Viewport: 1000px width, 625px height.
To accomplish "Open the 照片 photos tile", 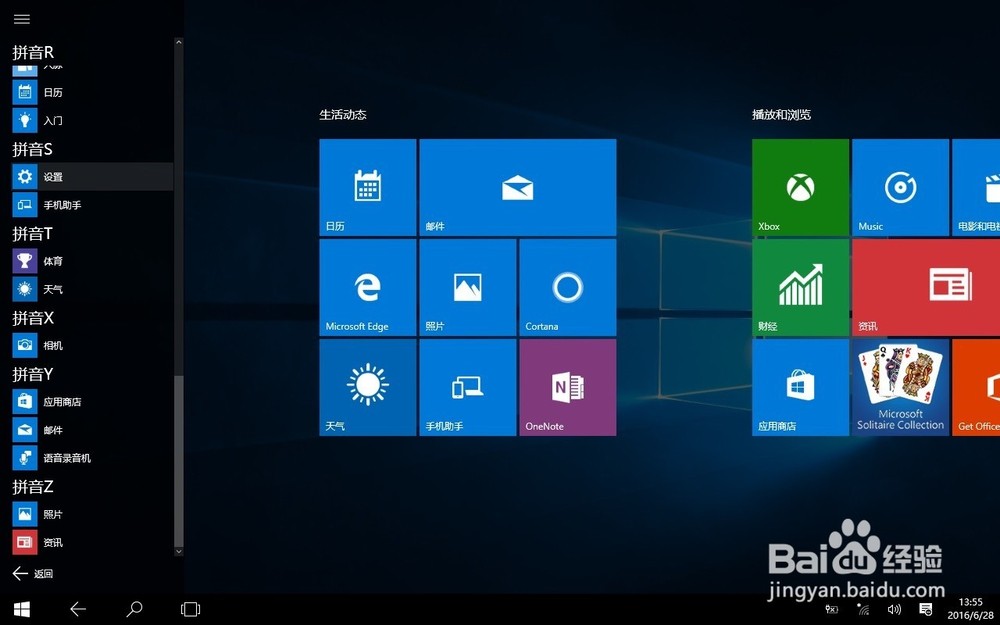I will coord(468,288).
